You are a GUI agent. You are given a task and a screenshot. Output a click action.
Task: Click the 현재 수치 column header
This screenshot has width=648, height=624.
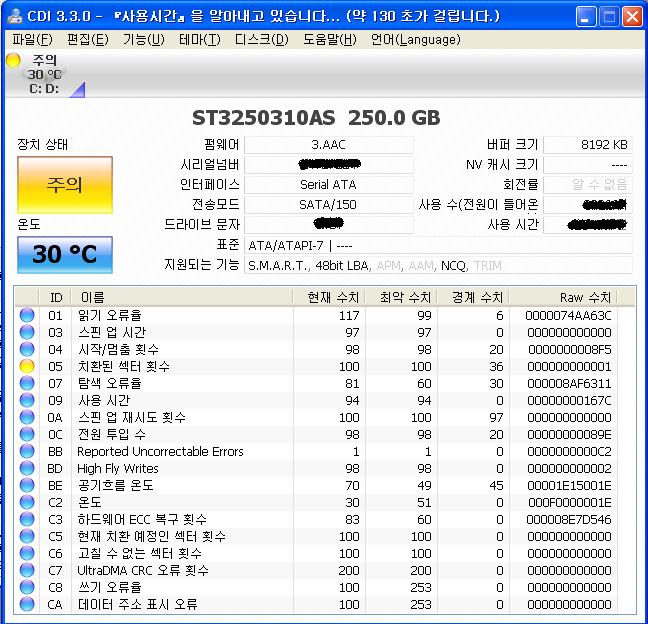(329, 297)
